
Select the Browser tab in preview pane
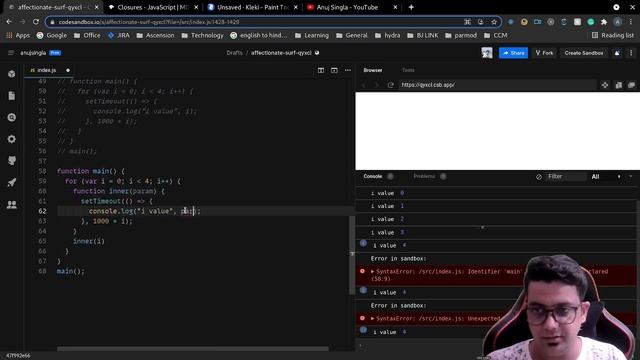coord(373,70)
